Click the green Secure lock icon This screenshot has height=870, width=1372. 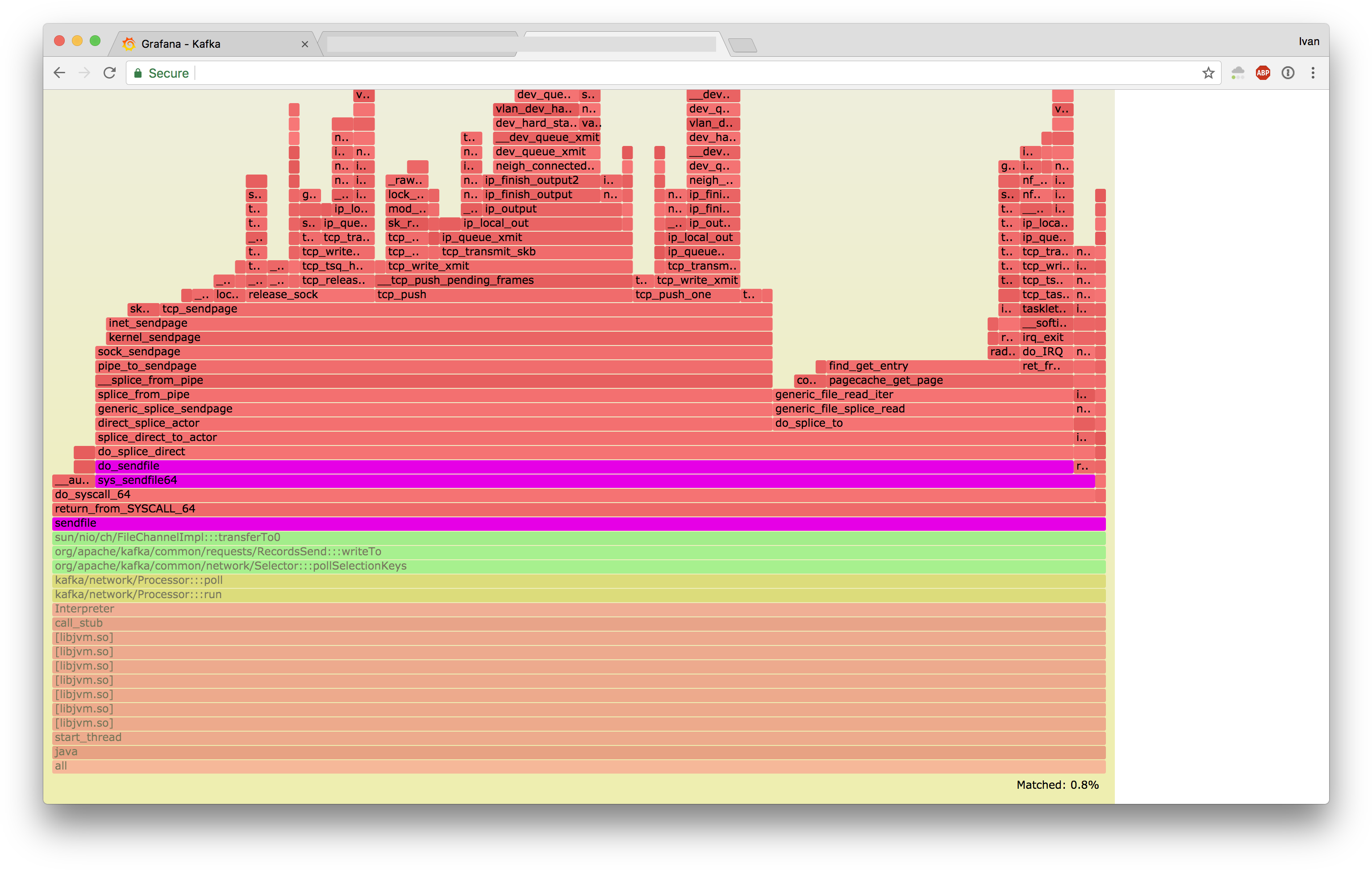click(138, 73)
